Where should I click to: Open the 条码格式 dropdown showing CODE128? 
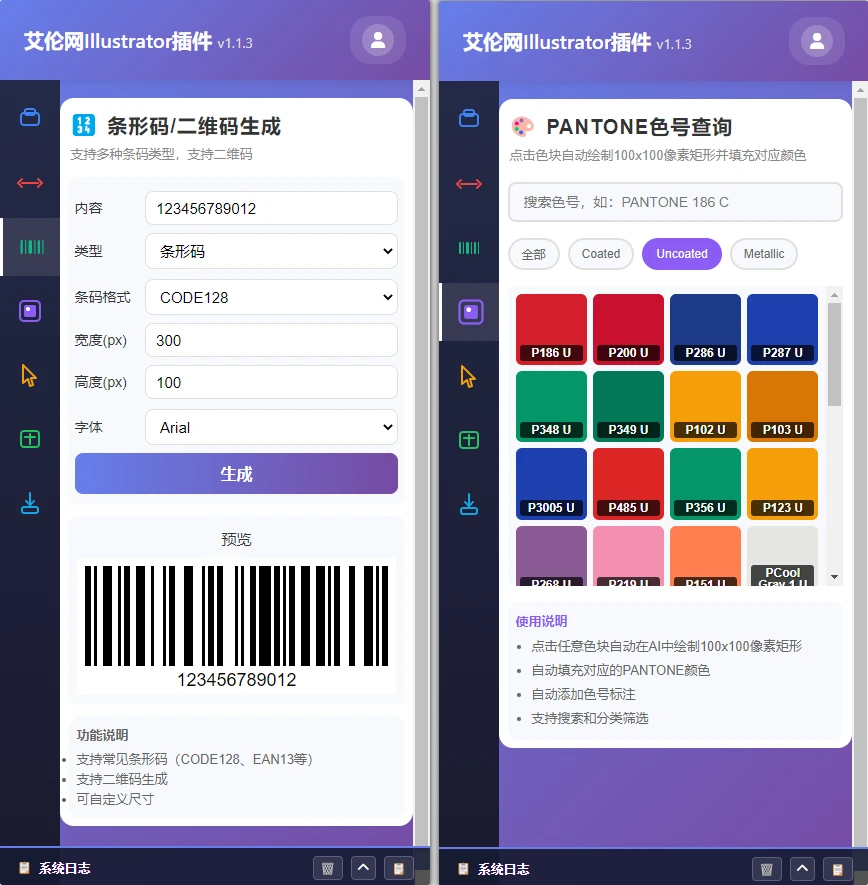coord(271,297)
